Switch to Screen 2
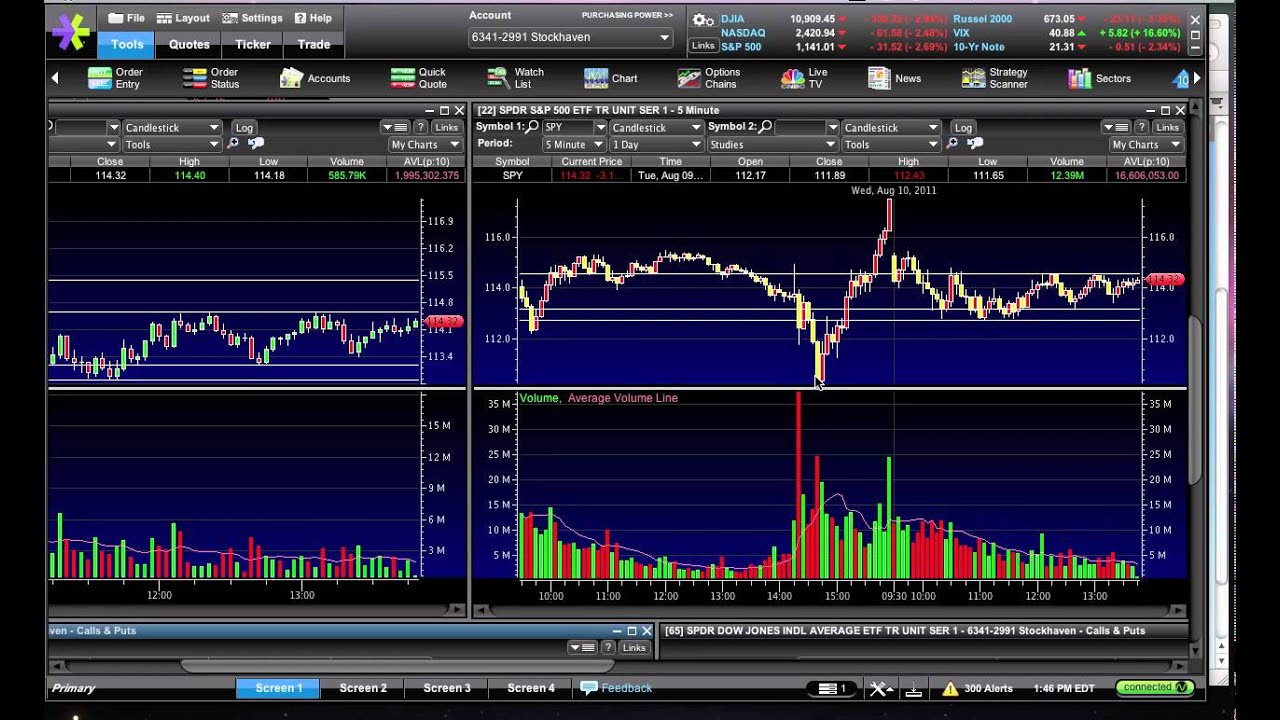1280x720 pixels. pos(363,688)
